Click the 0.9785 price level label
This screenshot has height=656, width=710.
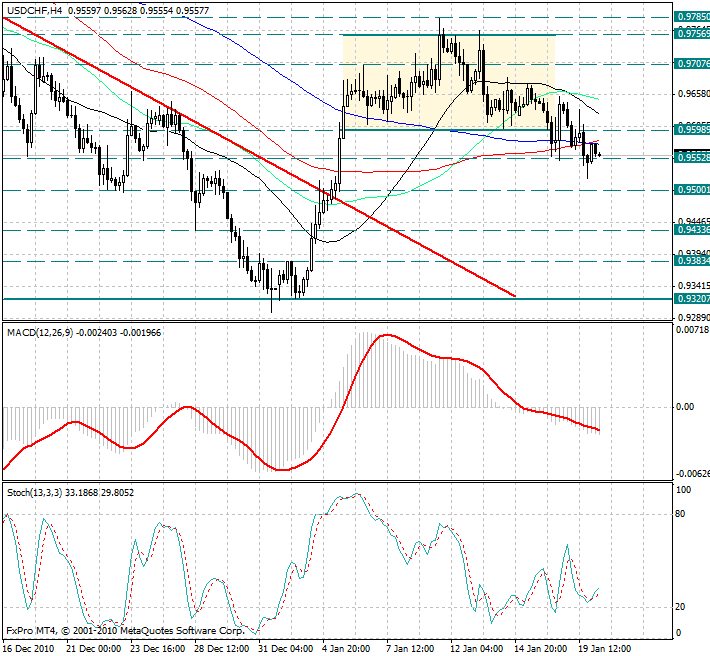(x=692, y=17)
